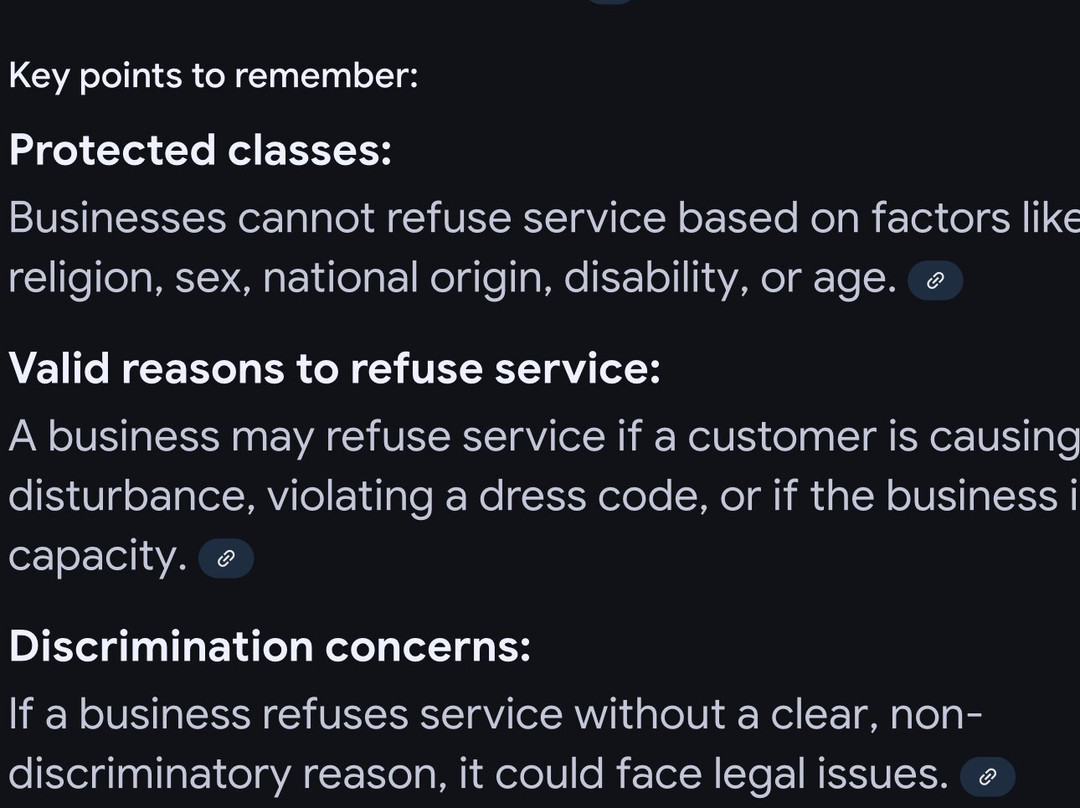
Task: Click the word "disturbance" in the paragraph
Action: [x=130, y=497]
